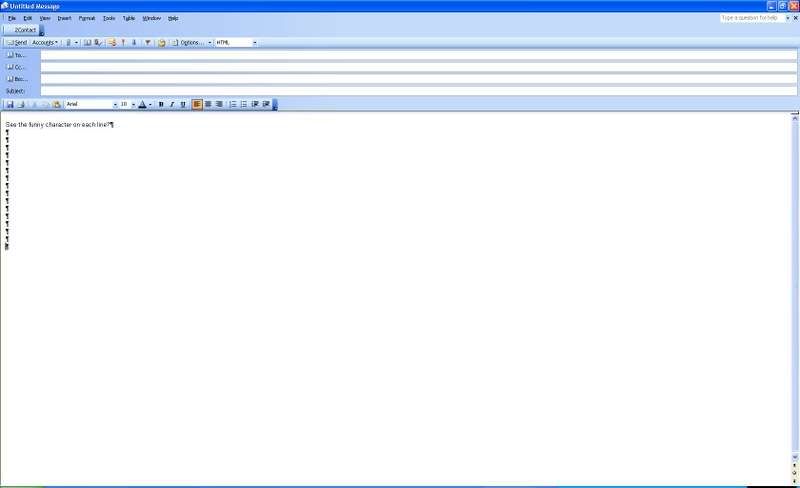Image resolution: width=800 pixels, height=488 pixels.
Task: Click the Message Flag icon
Action: 147,43
